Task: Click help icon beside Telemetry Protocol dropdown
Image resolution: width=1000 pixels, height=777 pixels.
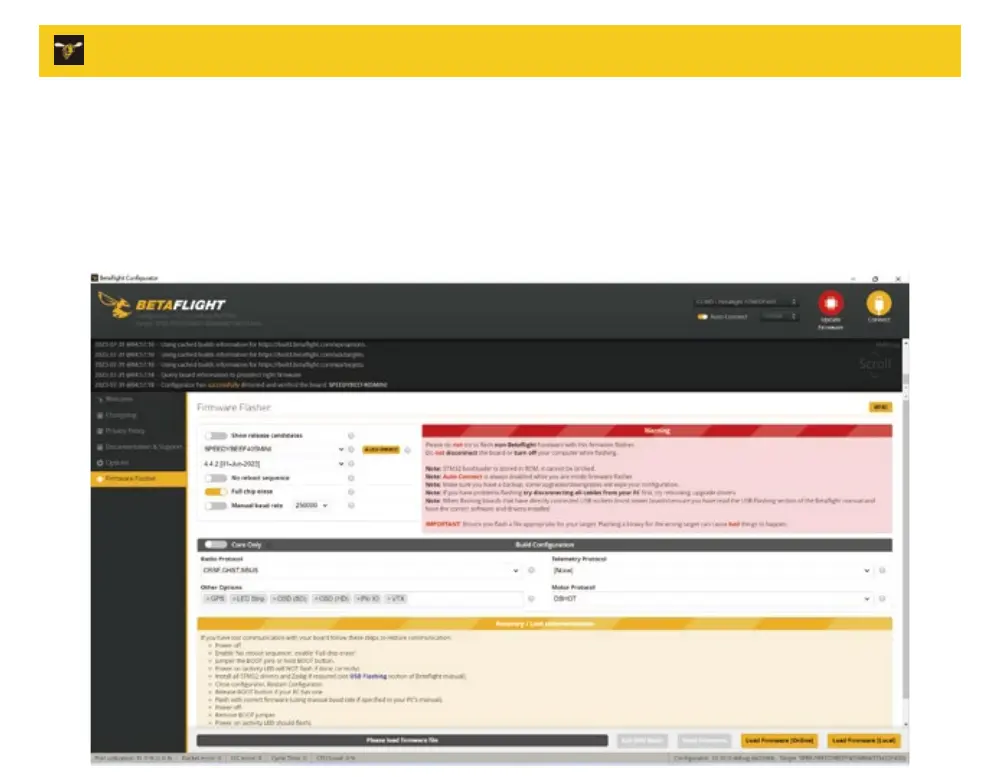Action: [882, 570]
